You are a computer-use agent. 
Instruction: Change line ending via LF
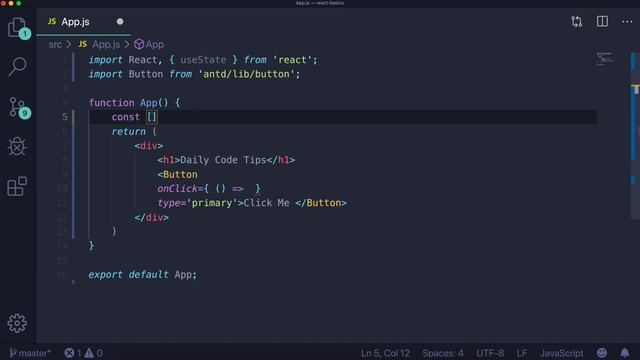coord(522,353)
